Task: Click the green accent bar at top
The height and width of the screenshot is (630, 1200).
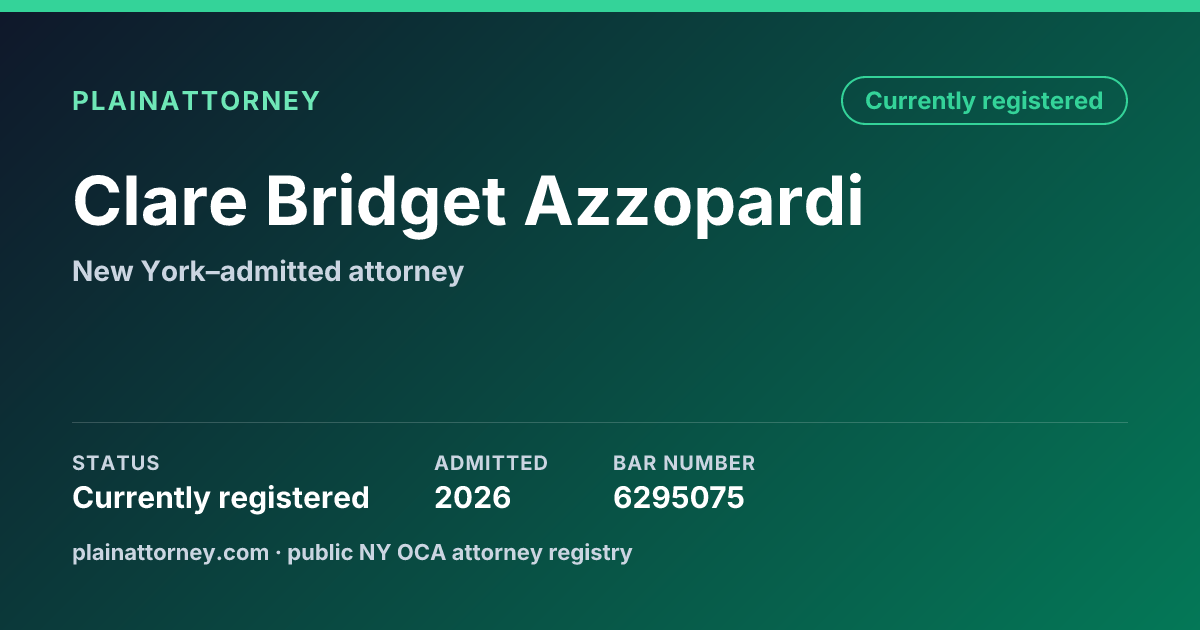Action: click(600, 6)
